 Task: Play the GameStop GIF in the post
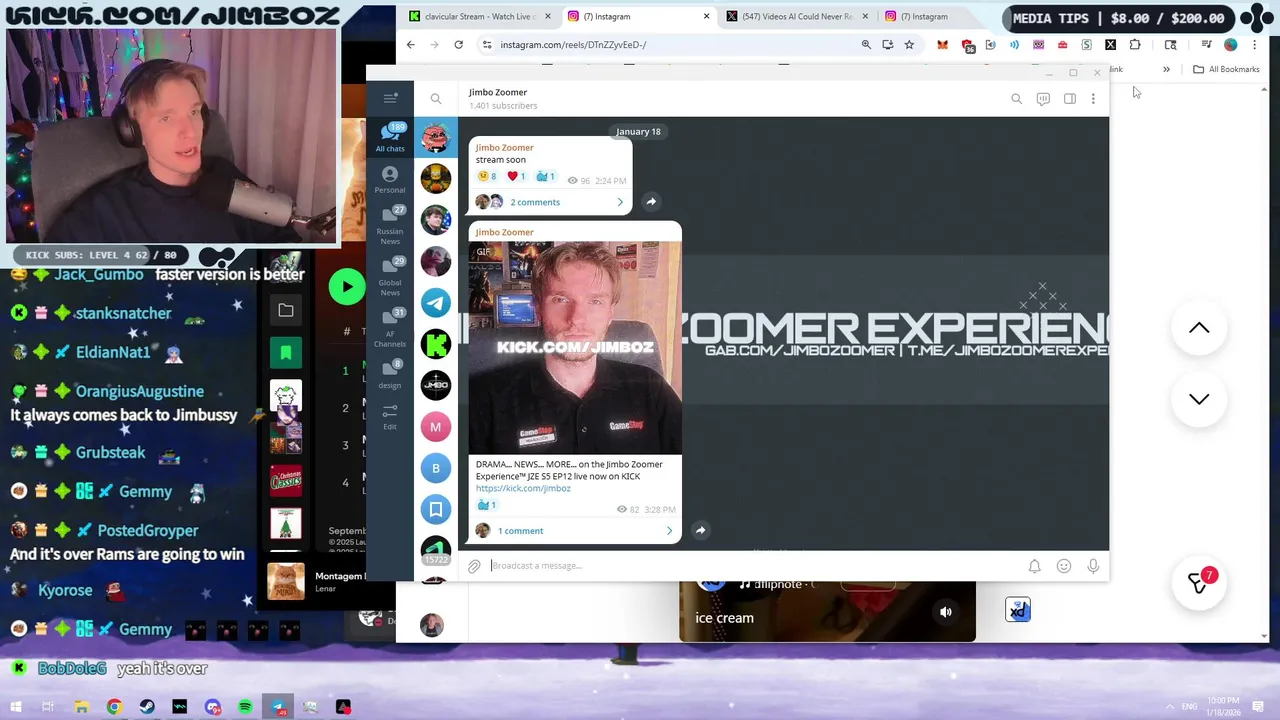coord(575,347)
